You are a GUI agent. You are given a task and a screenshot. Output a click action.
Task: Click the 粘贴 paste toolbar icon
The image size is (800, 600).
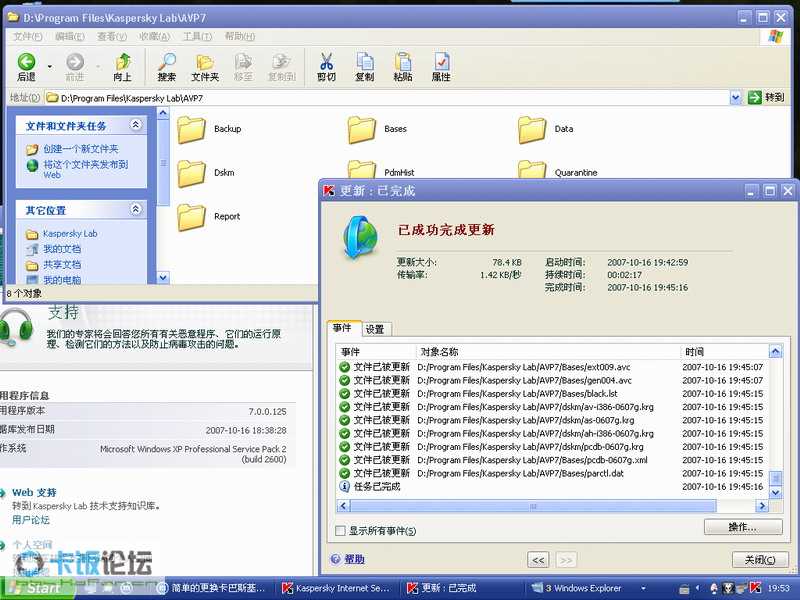point(403,67)
